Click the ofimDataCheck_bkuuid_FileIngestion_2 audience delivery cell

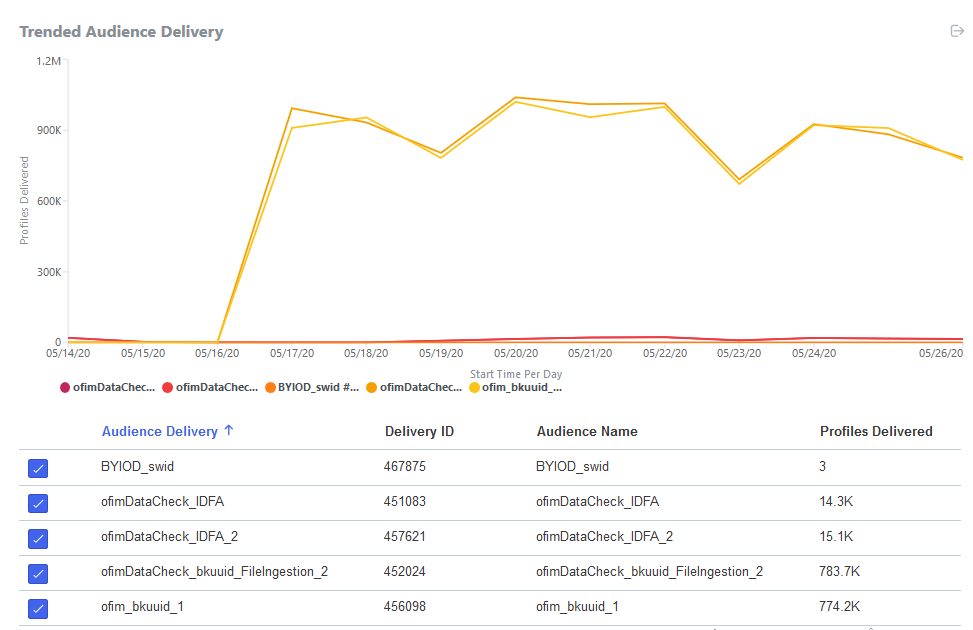click(x=214, y=572)
